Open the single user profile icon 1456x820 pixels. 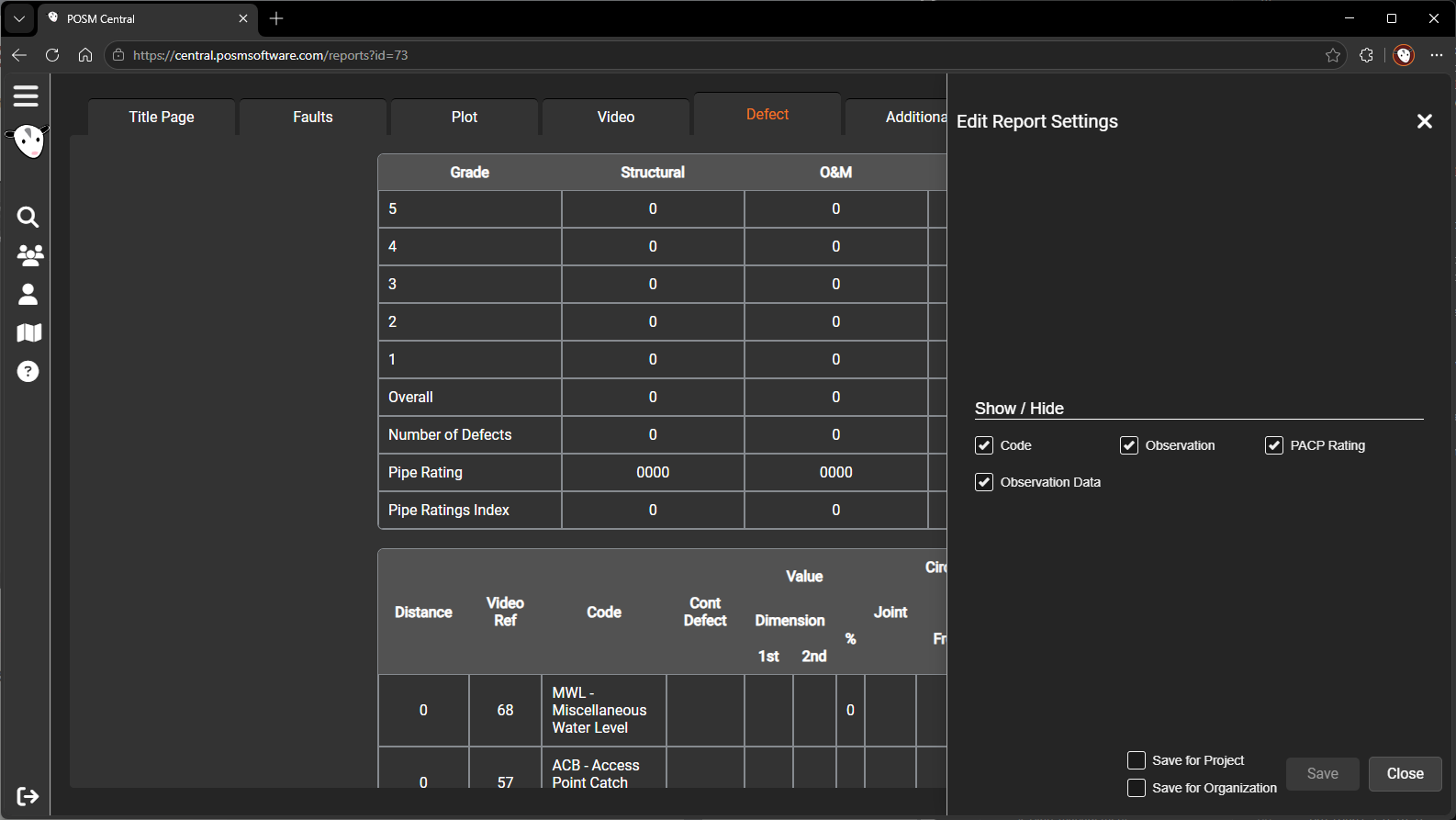tap(28, 294)
